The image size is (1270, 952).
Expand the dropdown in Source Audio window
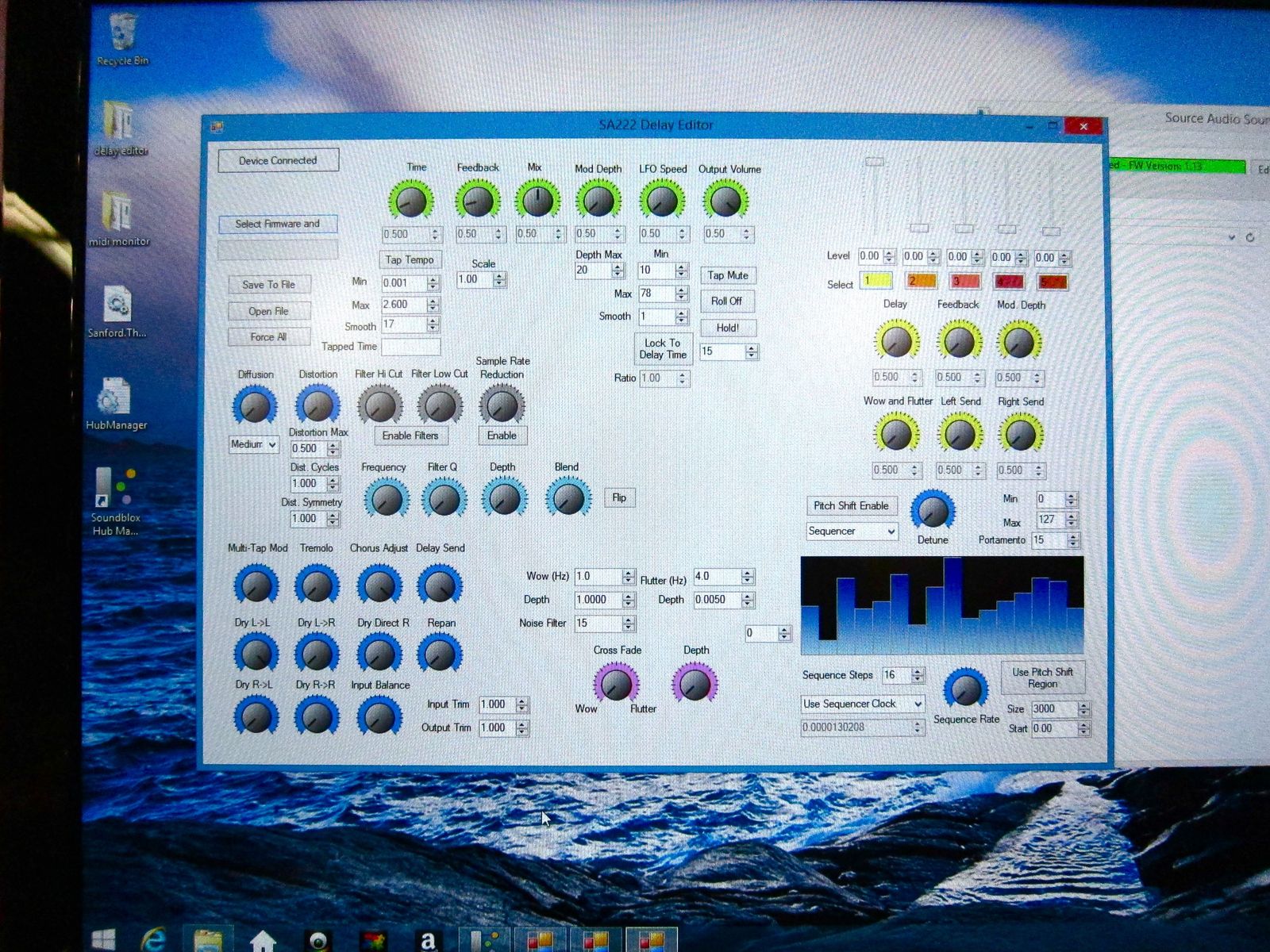[x=1231, y=237]
